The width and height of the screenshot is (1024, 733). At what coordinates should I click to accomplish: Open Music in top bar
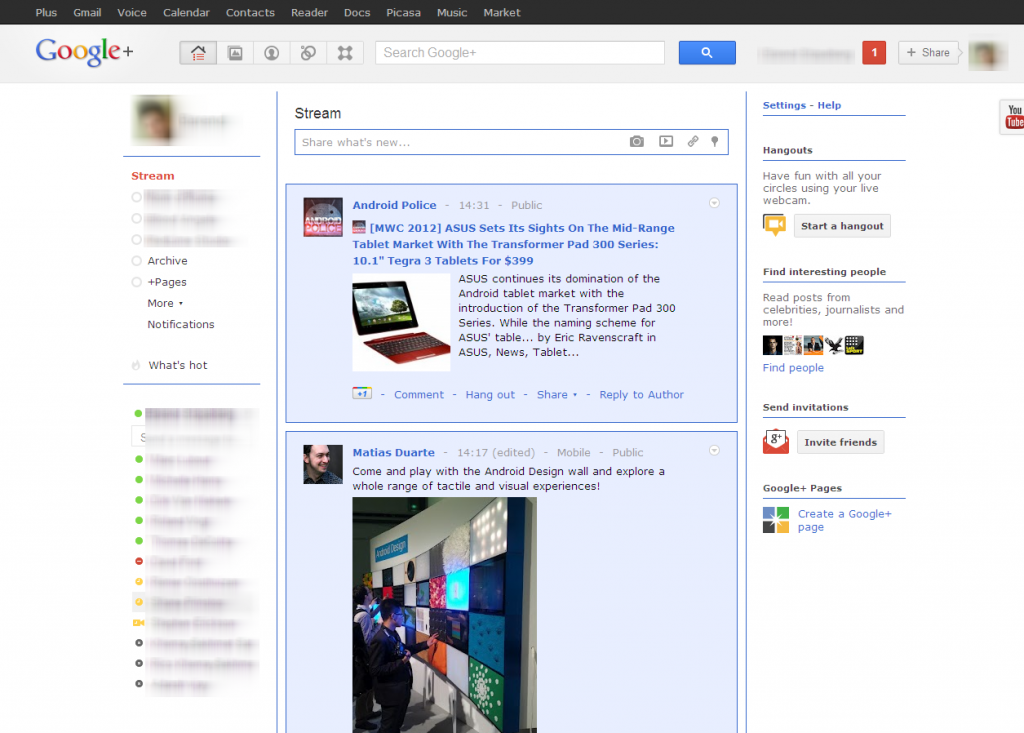452,12
